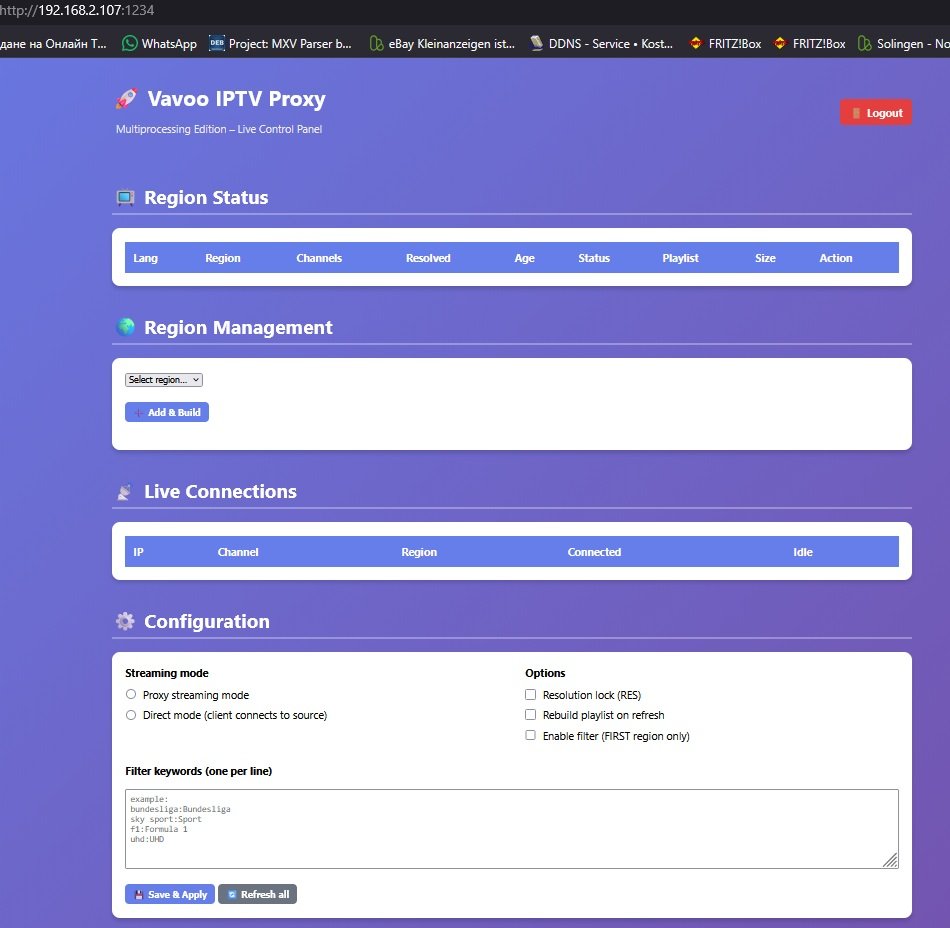Click the Refresh all button

click(x=257, y=894)
